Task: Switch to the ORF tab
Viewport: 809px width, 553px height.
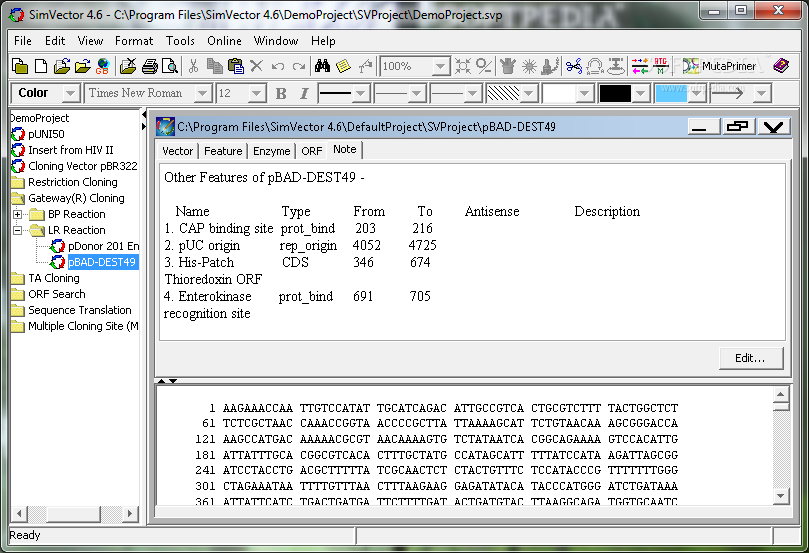Action: point(312,151)
